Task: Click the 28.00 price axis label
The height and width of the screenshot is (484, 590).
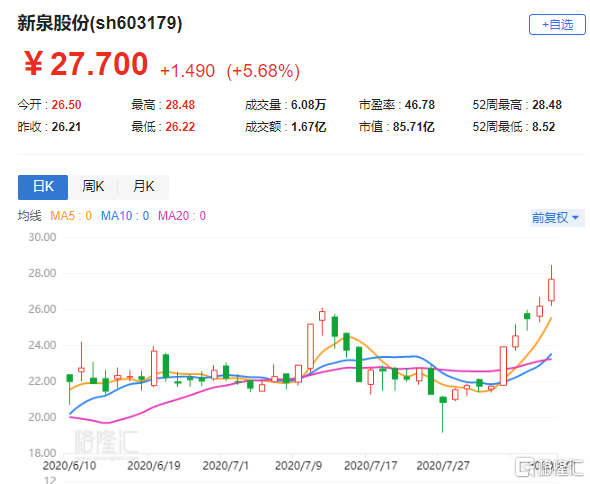Action: (42, 273)
